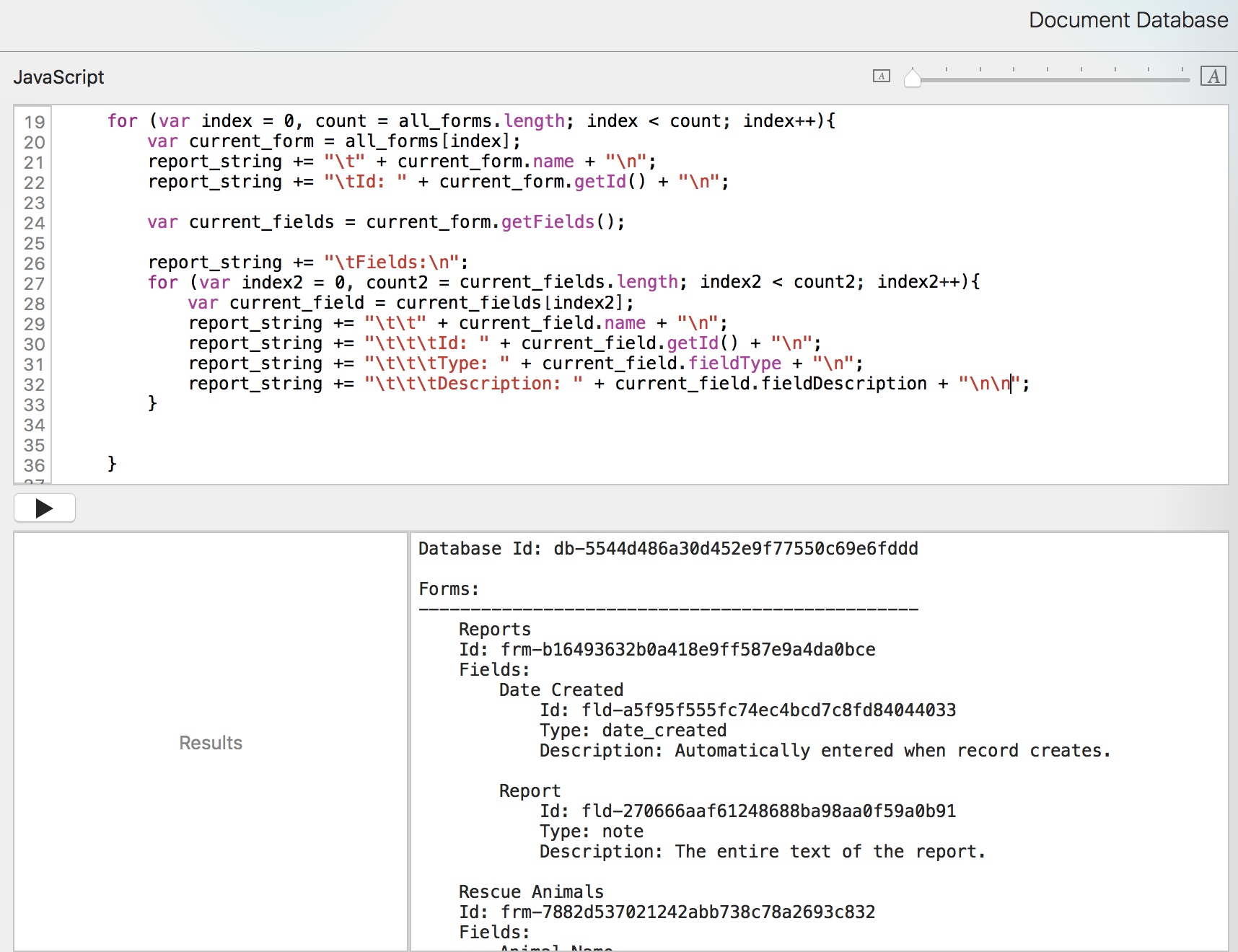Click the font size slider thumb
The height and width of the screenshot is (952, 1238).
pyautogui.click(x=913, y=78)
